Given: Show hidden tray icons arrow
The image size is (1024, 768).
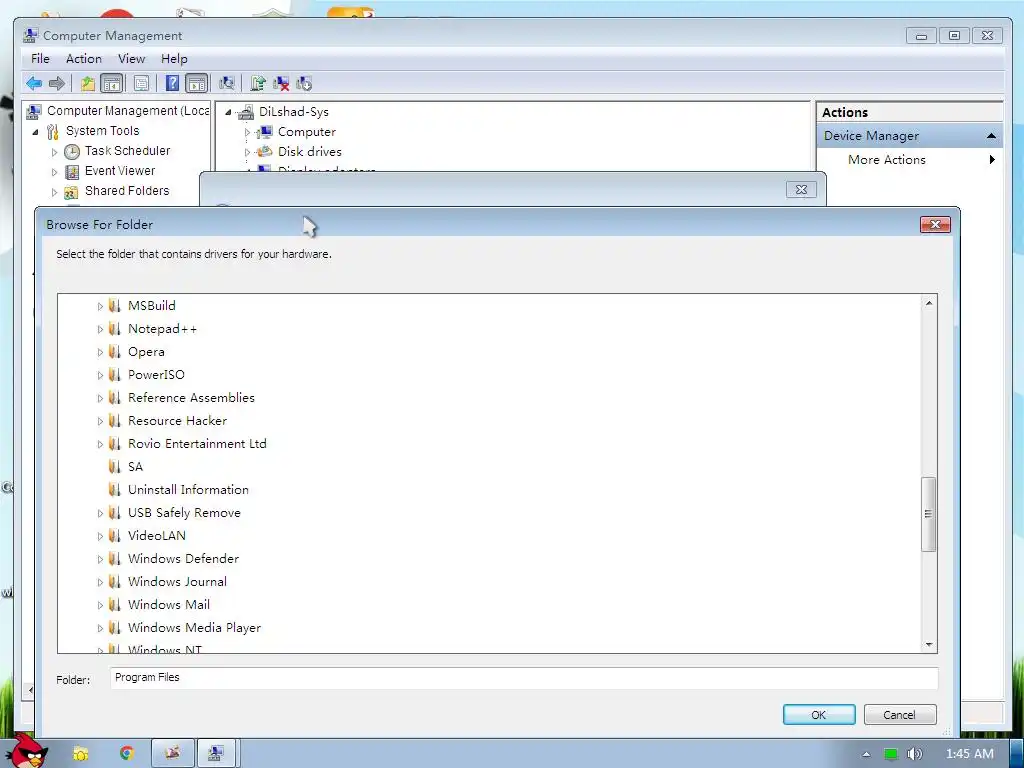Looking at the screenshot, I should 866,754.
